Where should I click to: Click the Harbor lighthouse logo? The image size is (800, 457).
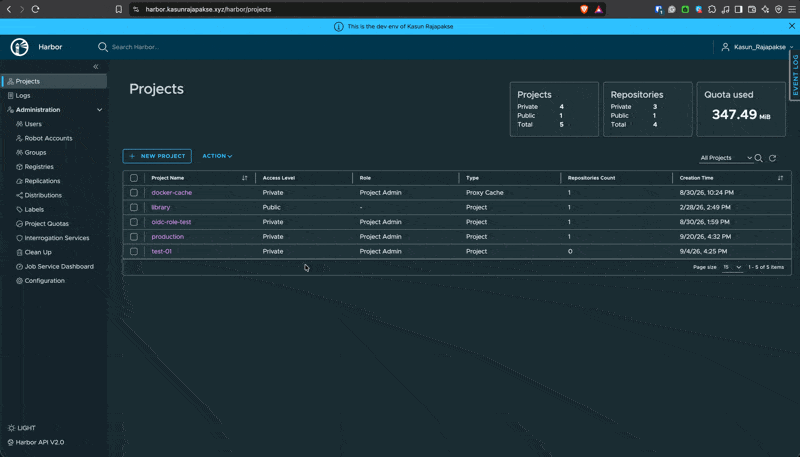point(19,47)
